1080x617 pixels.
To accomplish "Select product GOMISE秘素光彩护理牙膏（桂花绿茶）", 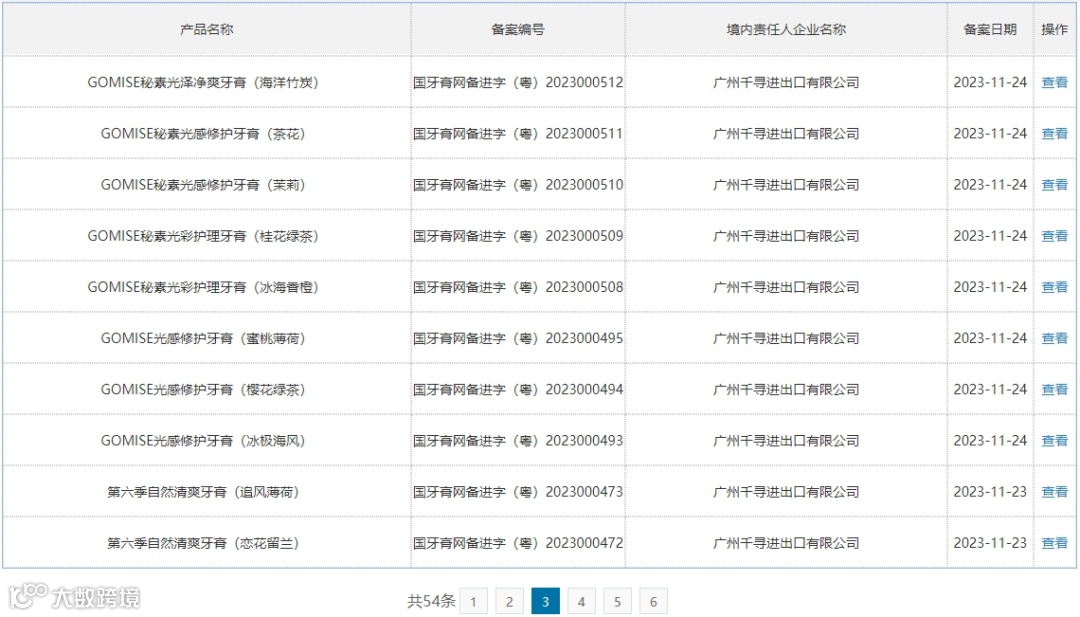I will coord(203,236).
